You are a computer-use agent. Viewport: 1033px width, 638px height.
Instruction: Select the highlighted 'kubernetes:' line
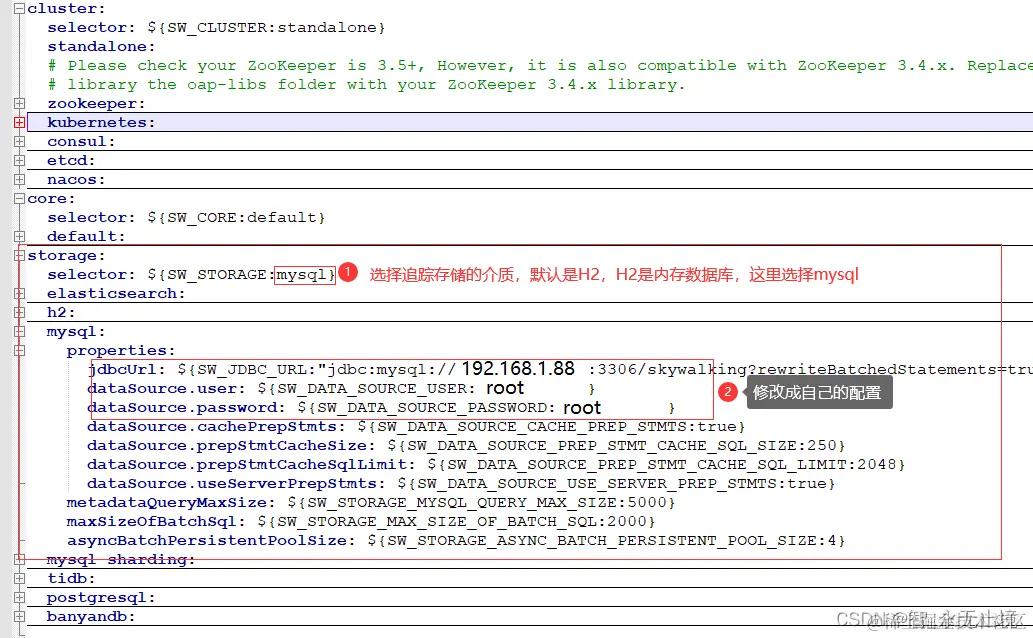click(x=530, y=123)
